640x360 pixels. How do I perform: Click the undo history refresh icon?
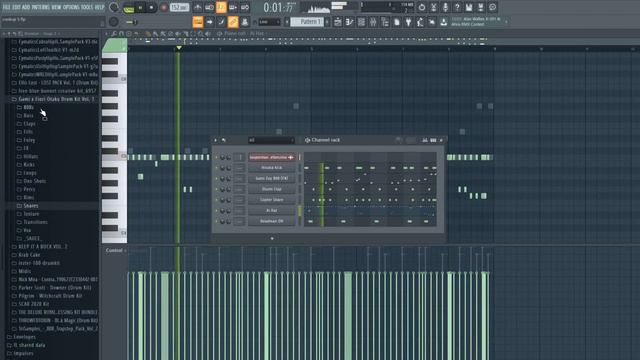tap(422, 7)
